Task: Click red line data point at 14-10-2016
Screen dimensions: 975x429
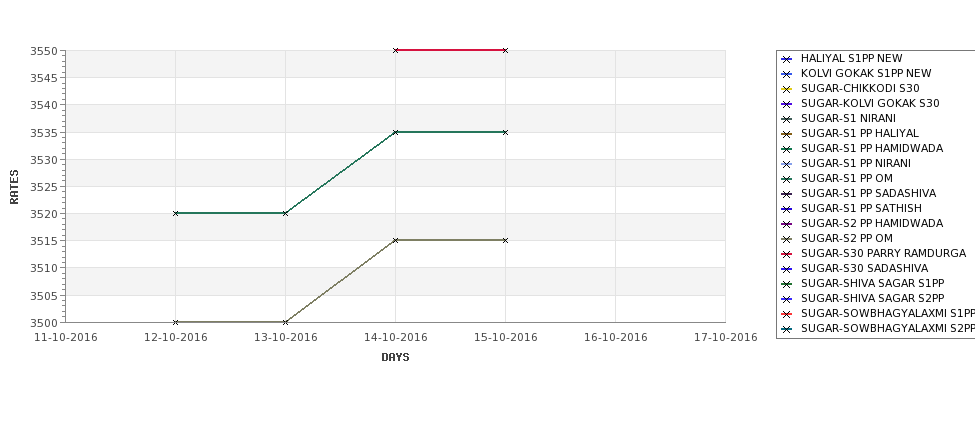Action: tap(395, 50)
